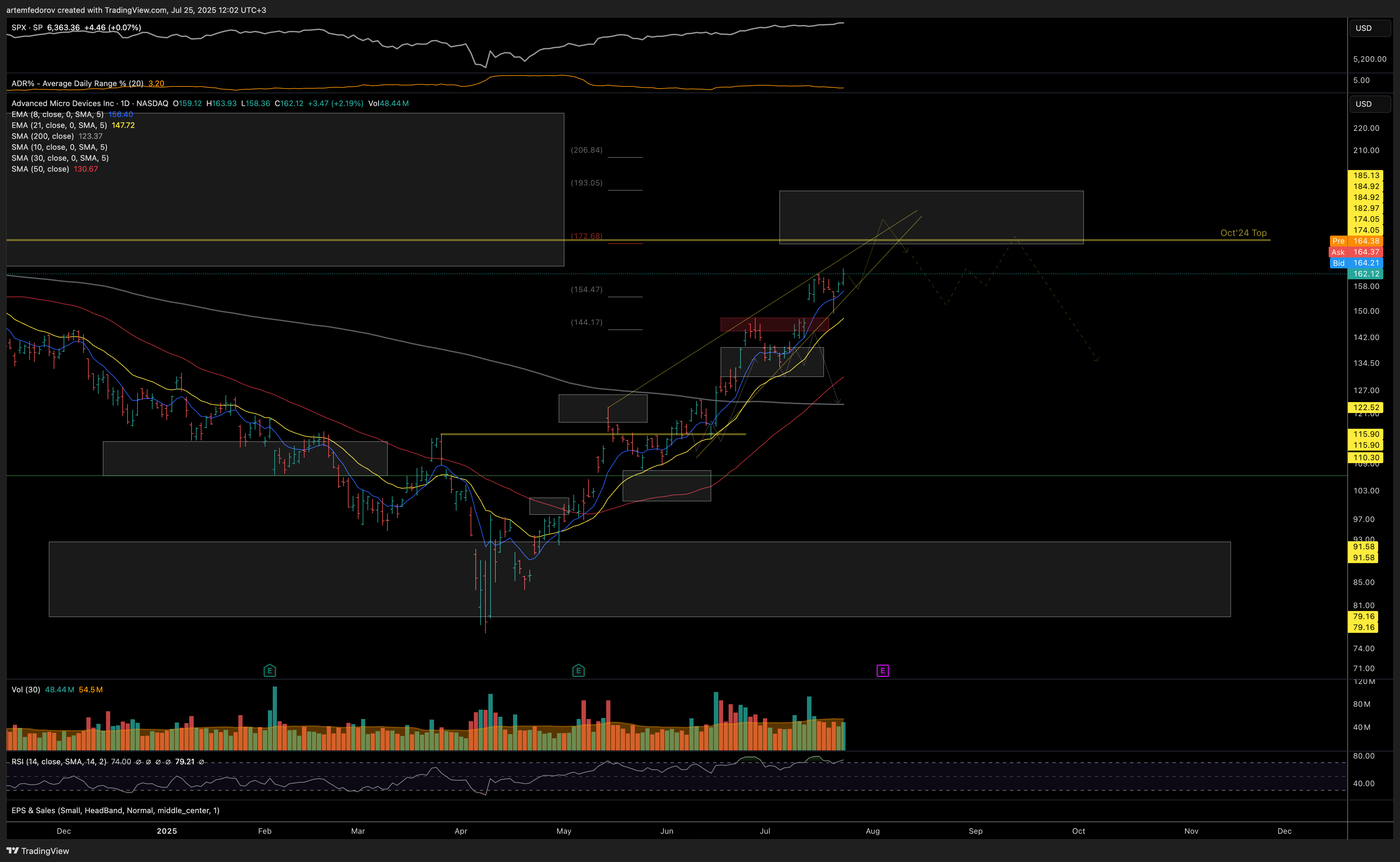This screenshot has width=1400, height=862.
Task: Select the ADR% Average Daily Range indicator legend
Action: (x=77, y=83)
